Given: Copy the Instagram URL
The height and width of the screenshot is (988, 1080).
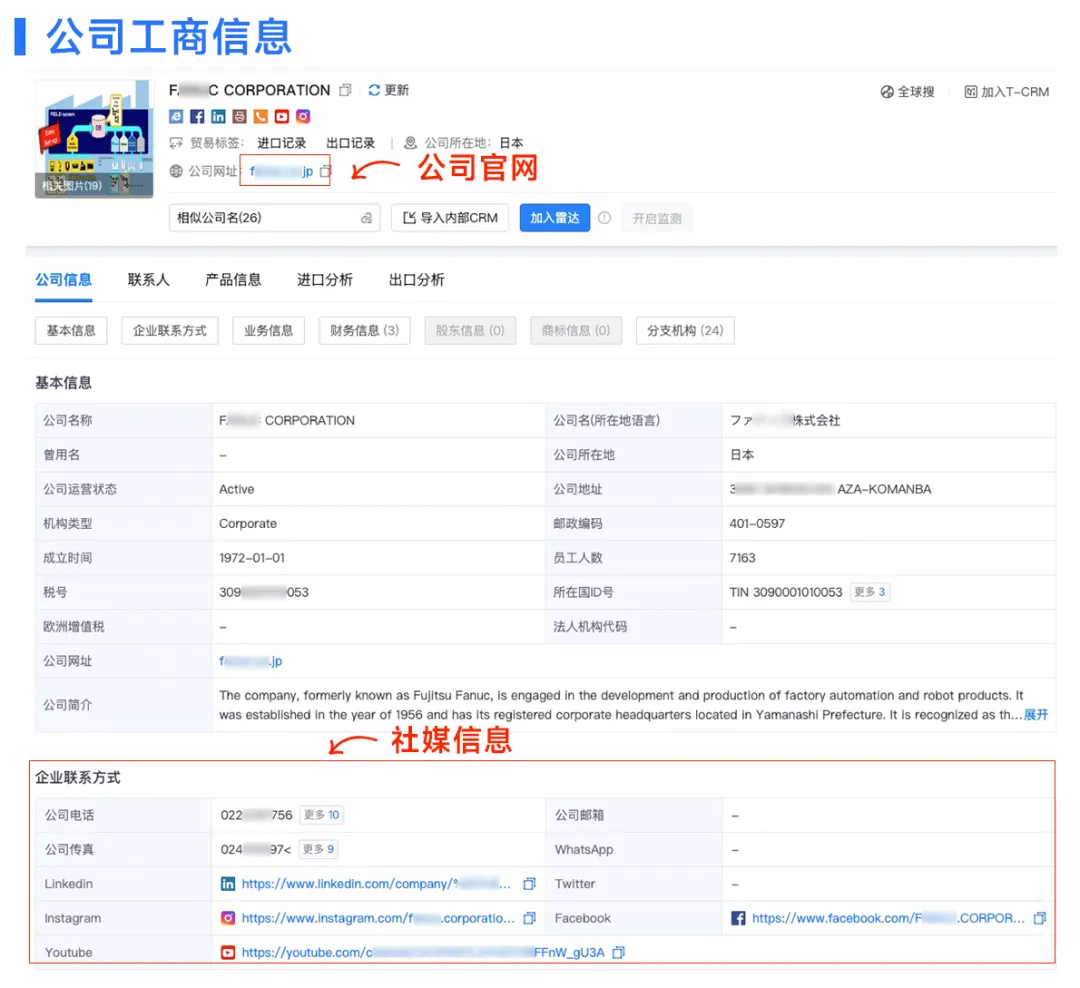Looking at the screenshot, I should [x=529, y=918].
